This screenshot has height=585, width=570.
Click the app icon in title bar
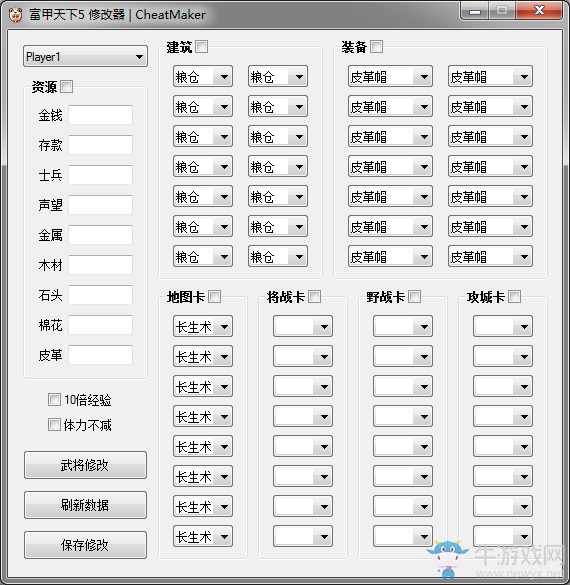tap(15, 15)
